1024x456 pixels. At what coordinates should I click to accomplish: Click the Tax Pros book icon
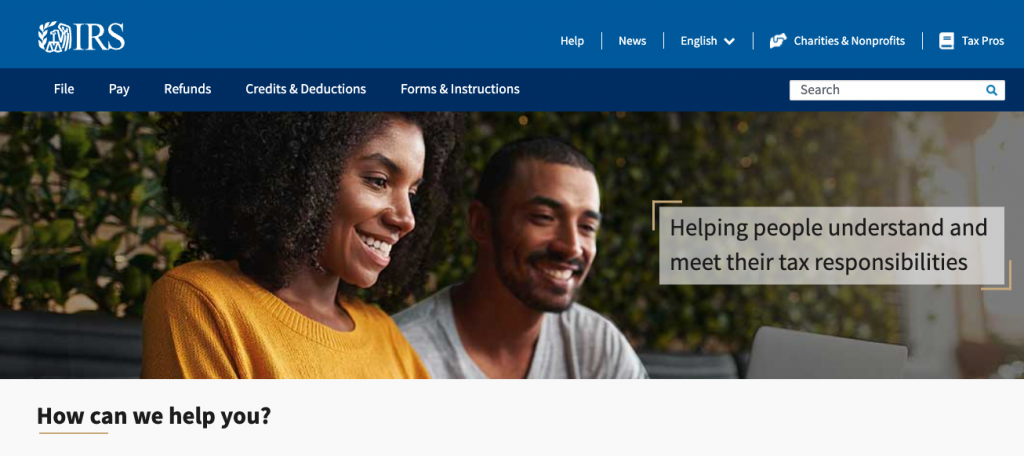tap(946, 41)
